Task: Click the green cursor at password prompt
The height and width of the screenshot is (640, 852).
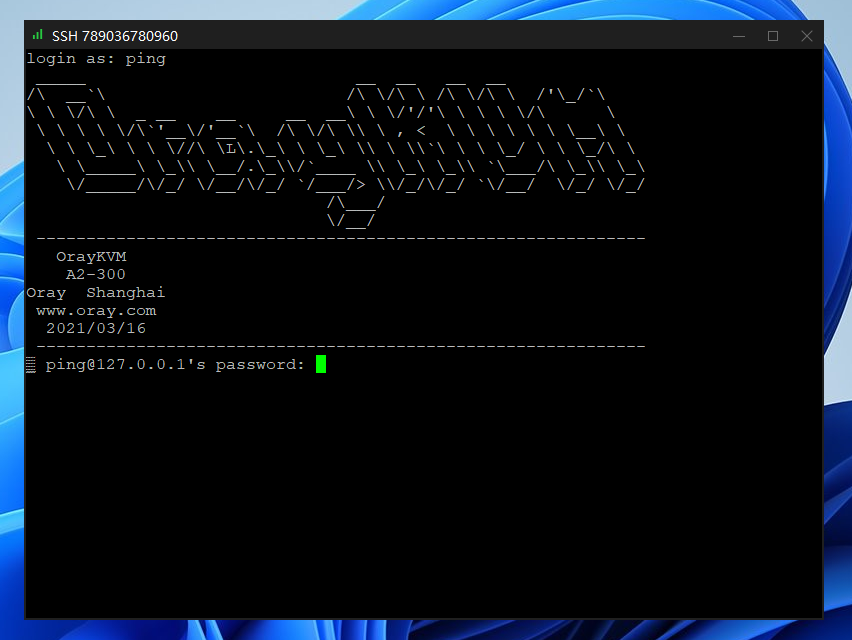Action: 321,364
